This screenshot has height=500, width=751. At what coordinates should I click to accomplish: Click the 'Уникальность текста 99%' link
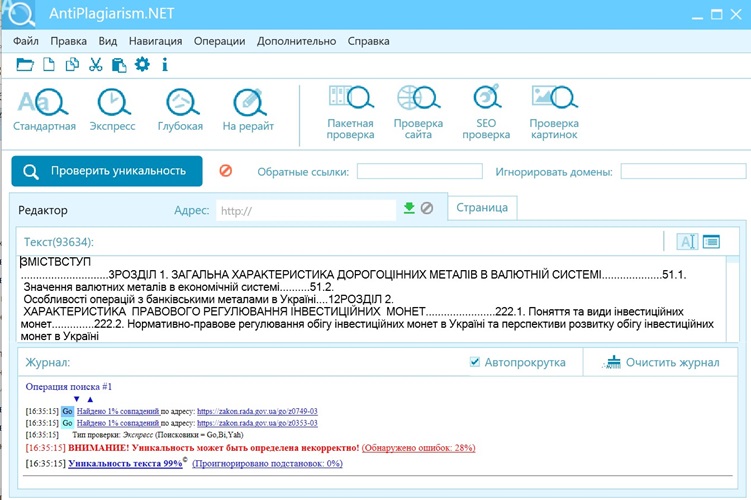pos(125,463)
